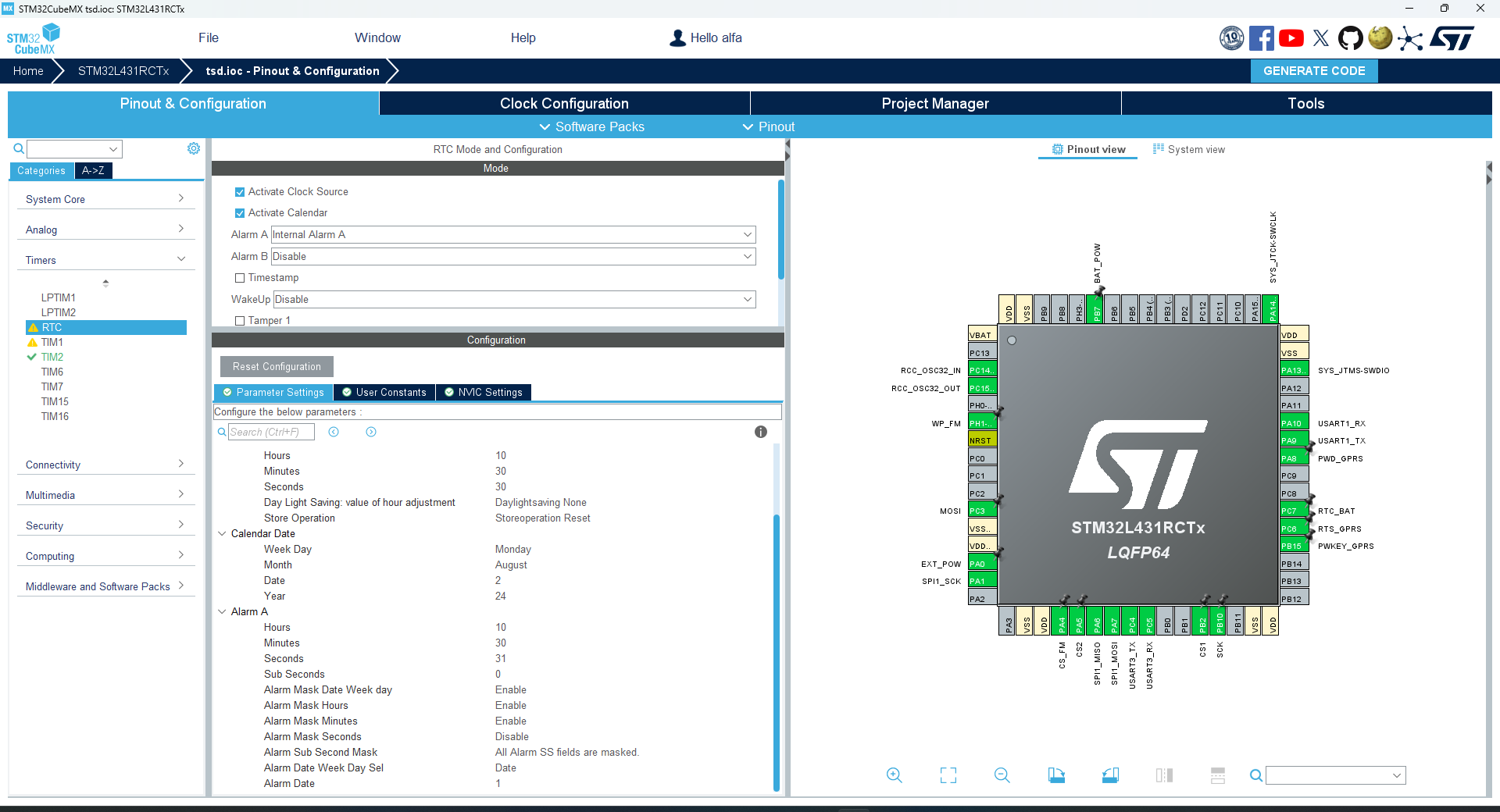1500x812 pixels.
Task: Open the YouTube icon link
Action: pos(1291,38)
